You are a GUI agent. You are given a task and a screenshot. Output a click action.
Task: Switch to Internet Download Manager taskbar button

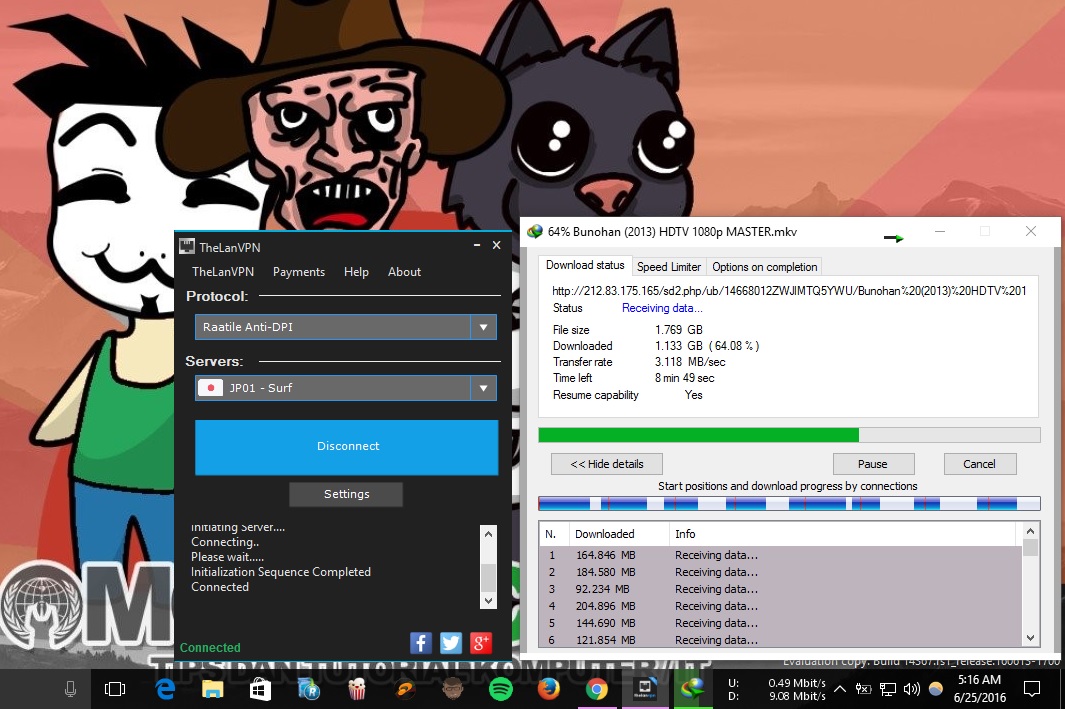pos(693,689)
